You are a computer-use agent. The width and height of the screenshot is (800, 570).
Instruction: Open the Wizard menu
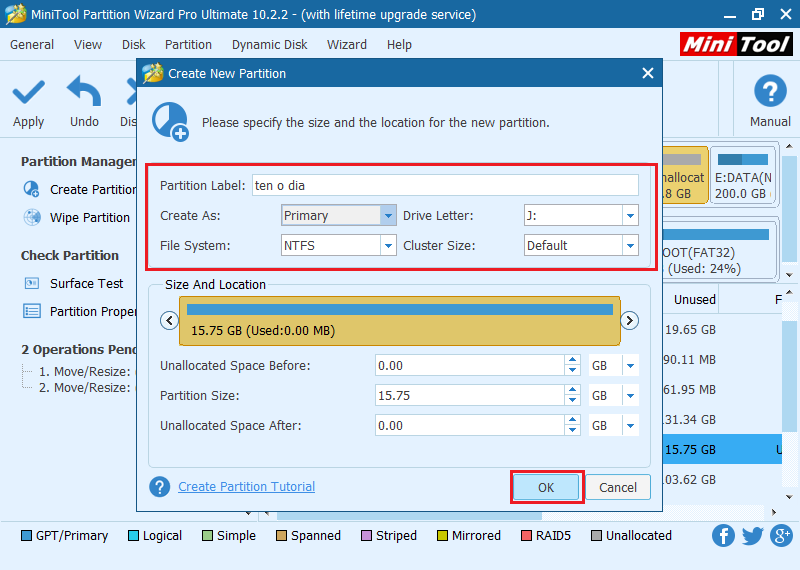point(347,45)
